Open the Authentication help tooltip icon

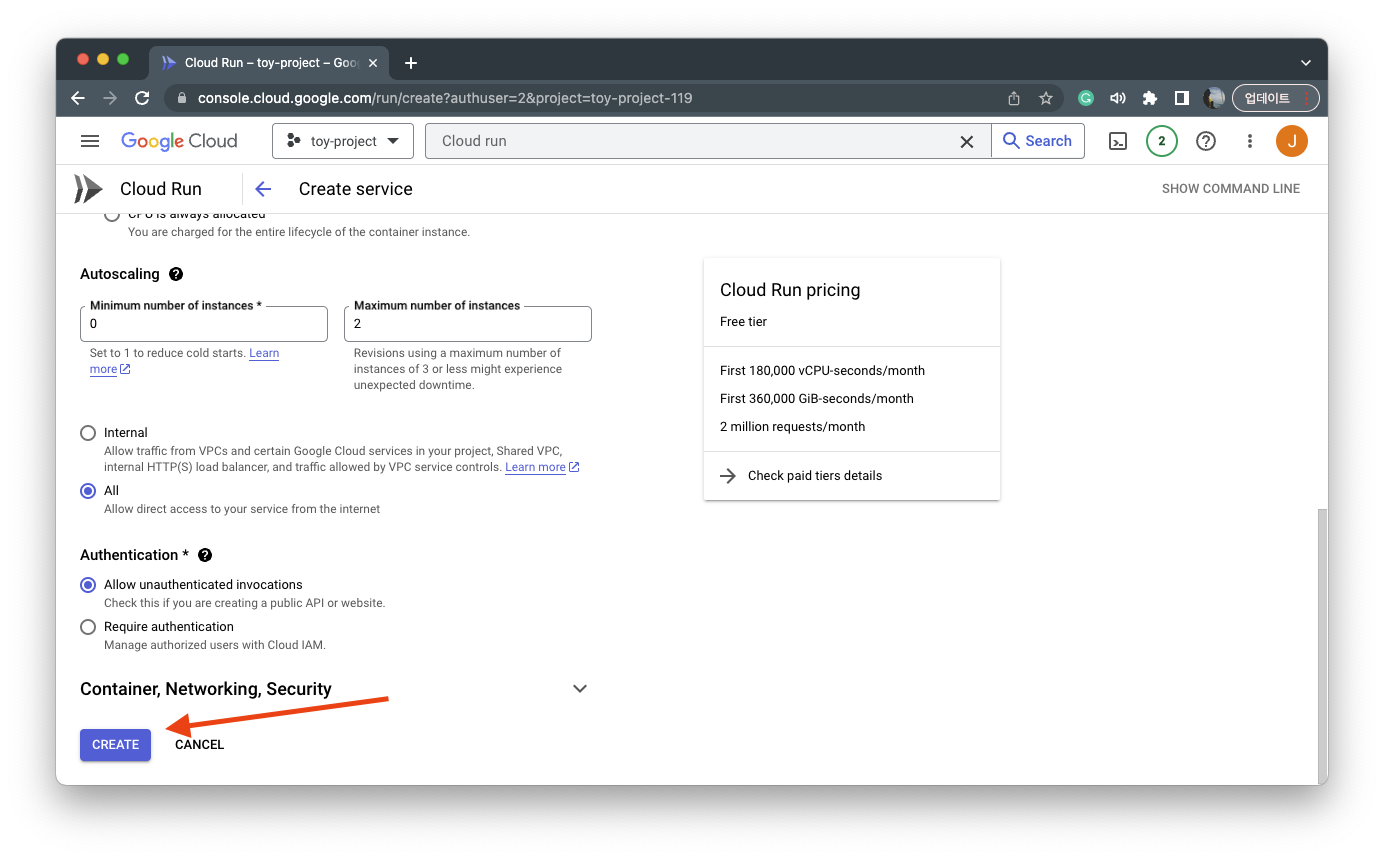[x=206, y=555]
